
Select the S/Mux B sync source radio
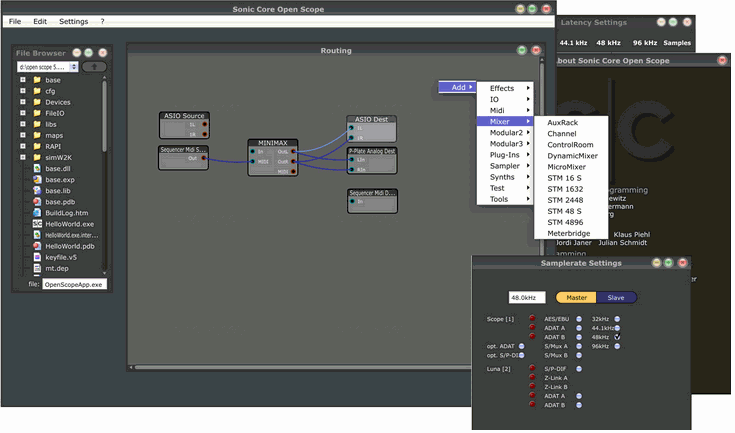579,356
